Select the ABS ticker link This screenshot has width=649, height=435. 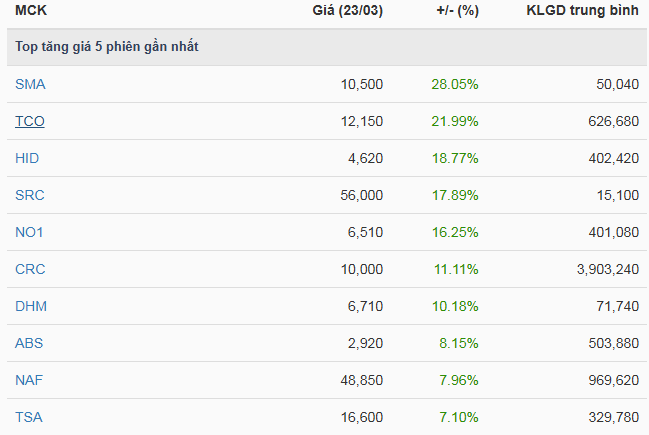tap(29, 343)
